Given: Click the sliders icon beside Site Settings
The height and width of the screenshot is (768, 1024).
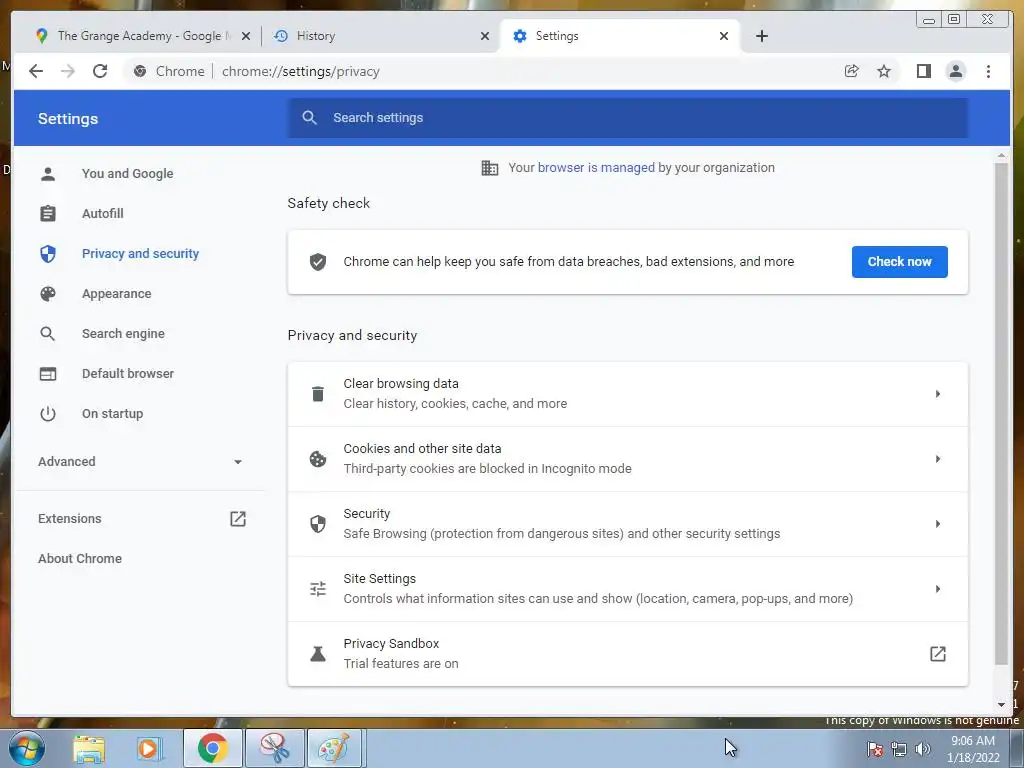Looking at the screenshot, I should click(318, 589).
